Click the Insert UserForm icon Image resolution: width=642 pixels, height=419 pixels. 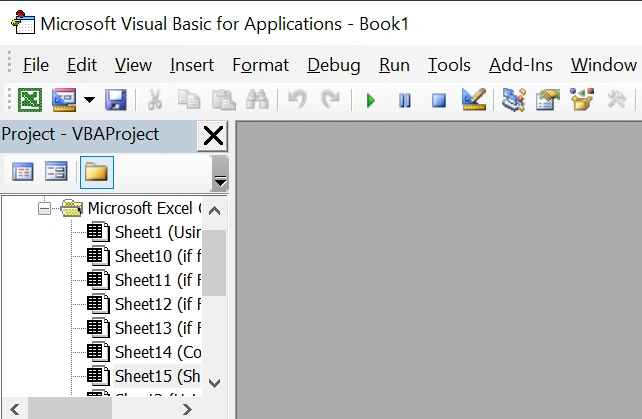coord(63,100)
